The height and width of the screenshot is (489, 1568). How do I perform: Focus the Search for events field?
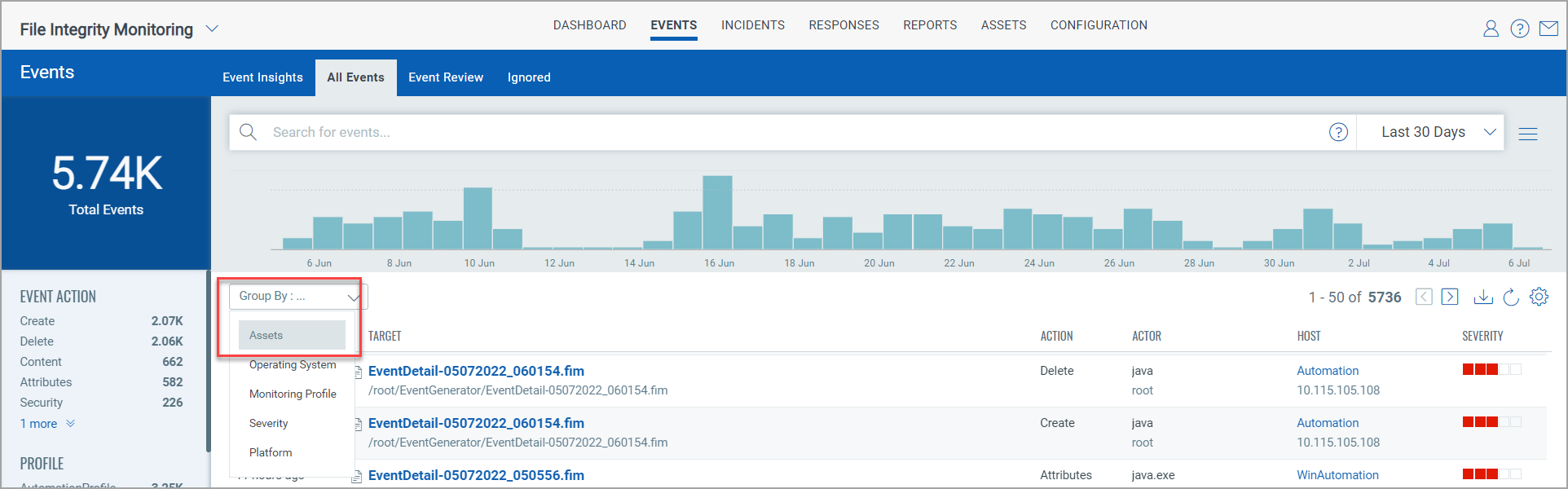(791, 132)
